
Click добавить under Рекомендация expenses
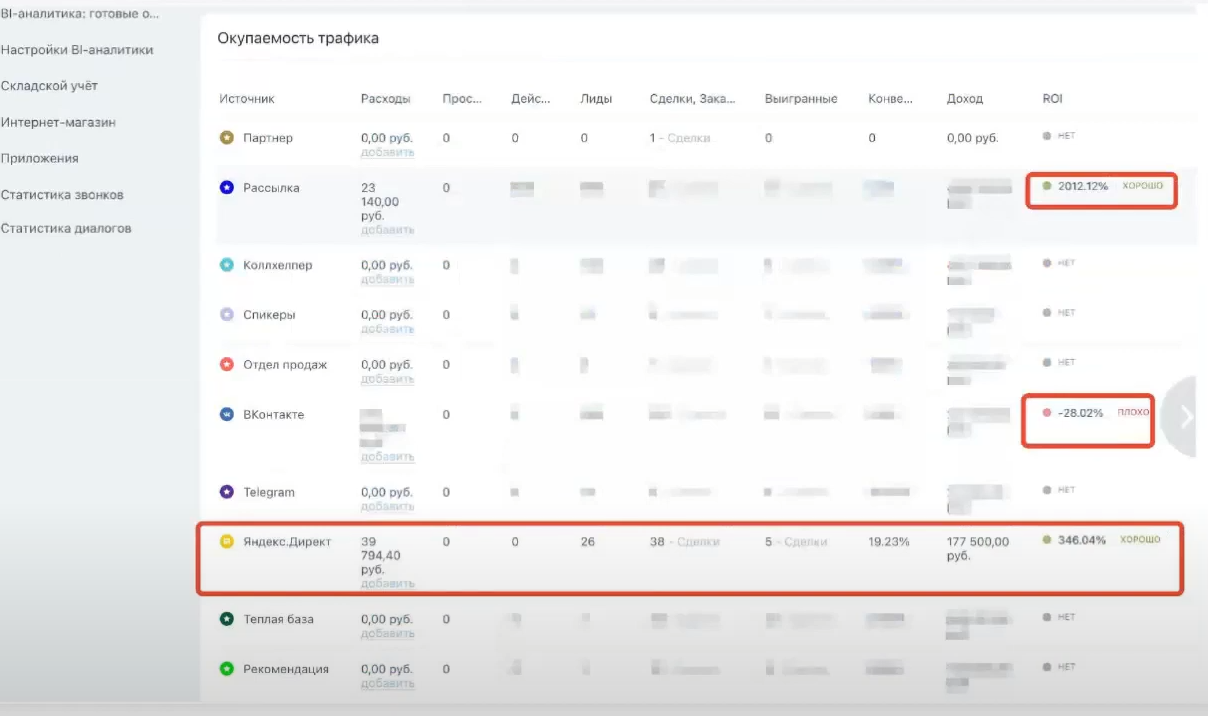coord(387,683)
